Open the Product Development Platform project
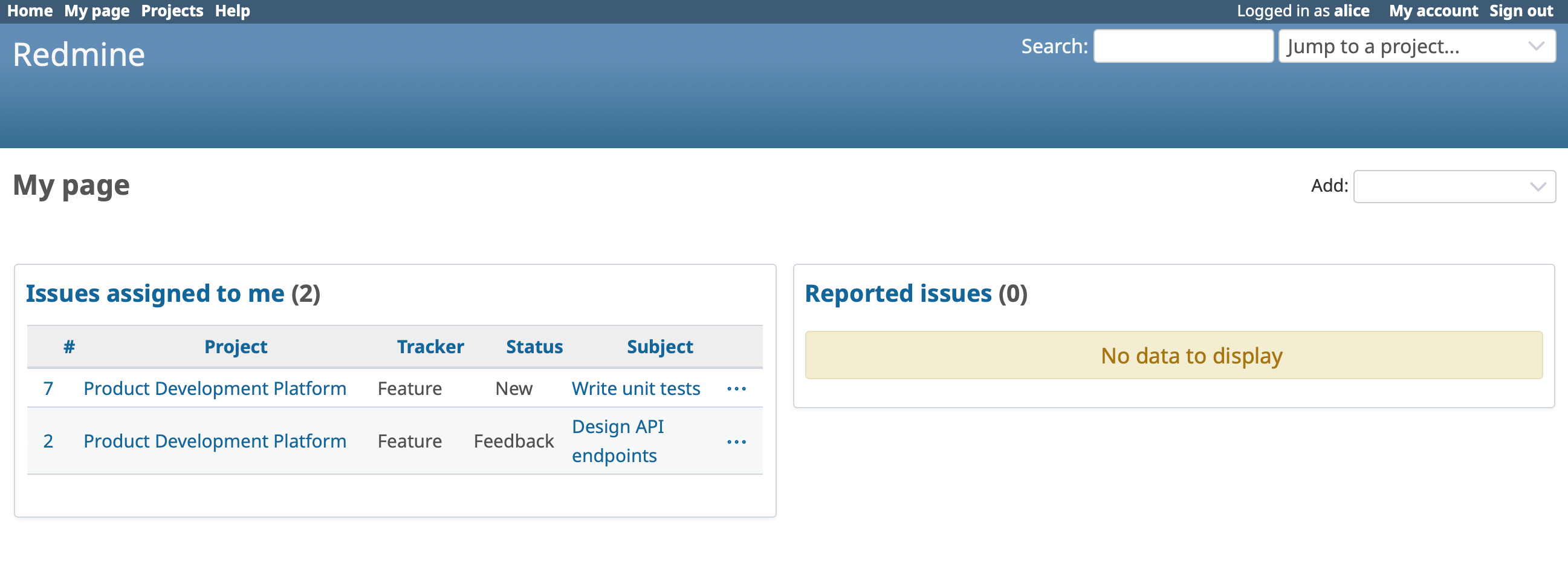The image size is (1568, 577). point(215,388)
